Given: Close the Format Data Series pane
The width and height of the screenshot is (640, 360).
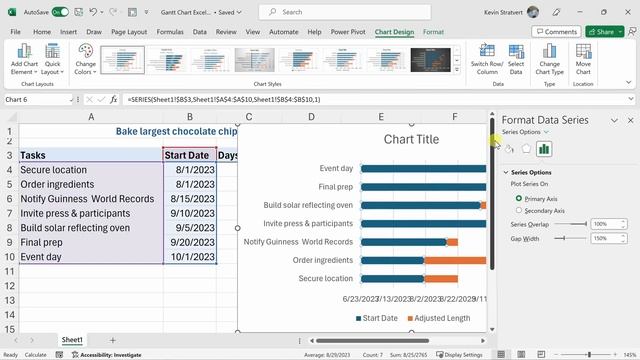Looking at the screenshot, I should coord(631,120).
